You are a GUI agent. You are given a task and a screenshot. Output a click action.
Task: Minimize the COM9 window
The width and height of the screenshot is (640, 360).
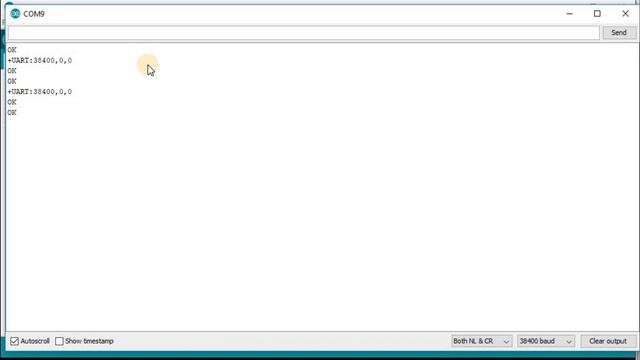(x=569, y=13)
